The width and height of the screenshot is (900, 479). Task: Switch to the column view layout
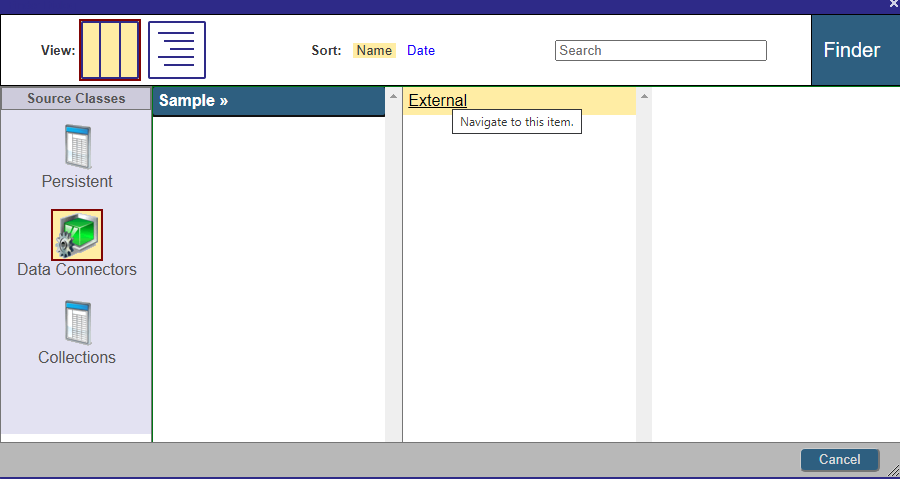tap(110, 50)
